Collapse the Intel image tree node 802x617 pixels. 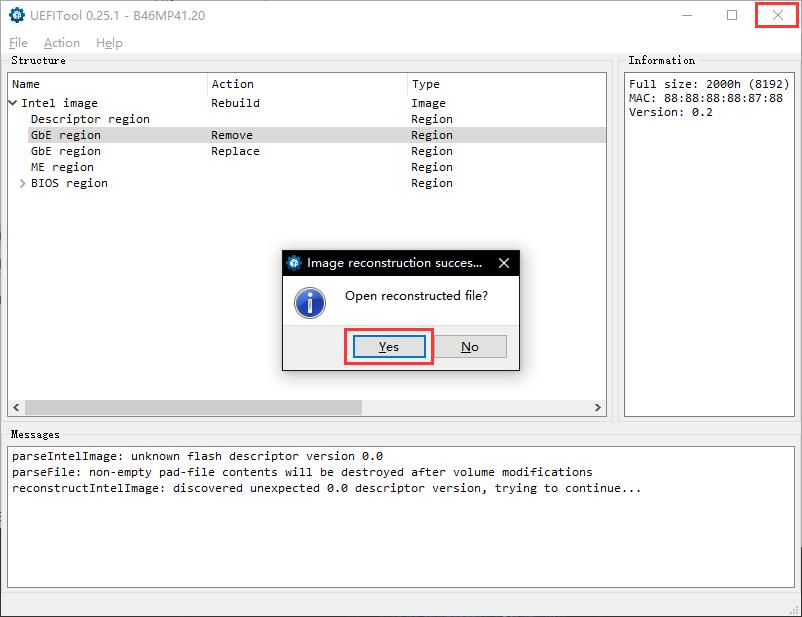(x=11, y=102)
